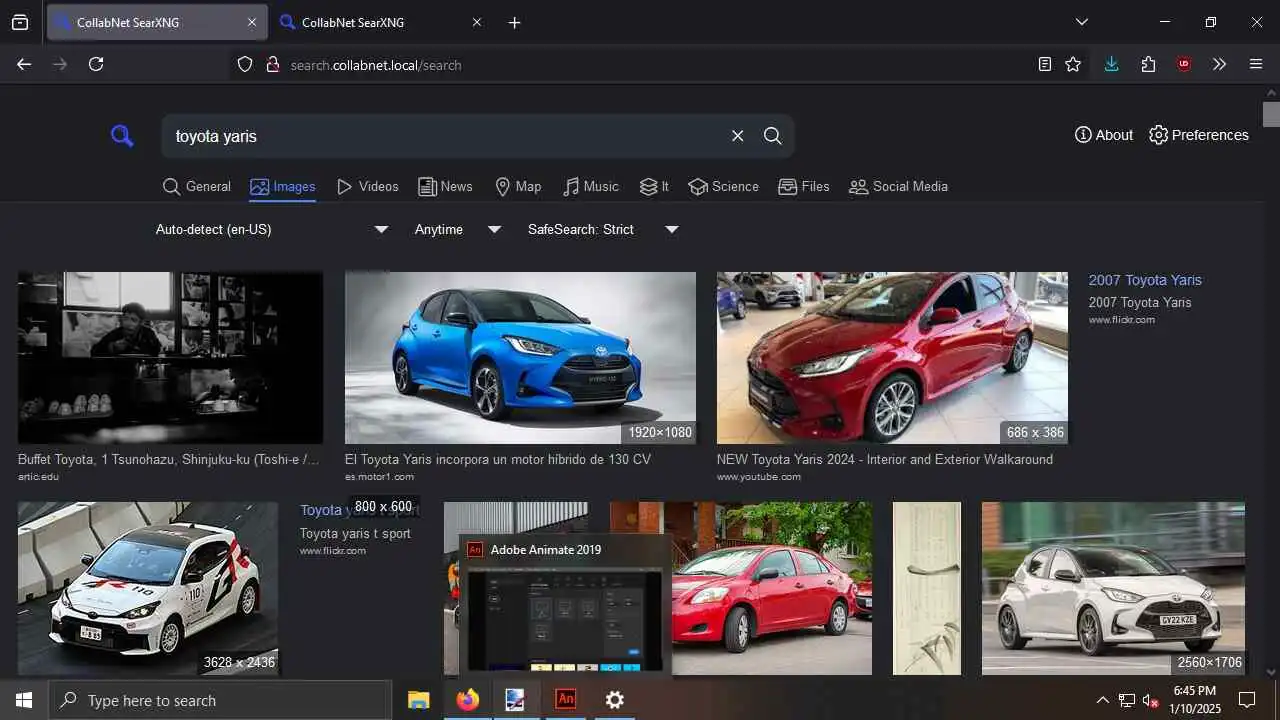This screenshot has width=1280, height=720.
Task: Open the white rally Yaris image
Action: 148,588
